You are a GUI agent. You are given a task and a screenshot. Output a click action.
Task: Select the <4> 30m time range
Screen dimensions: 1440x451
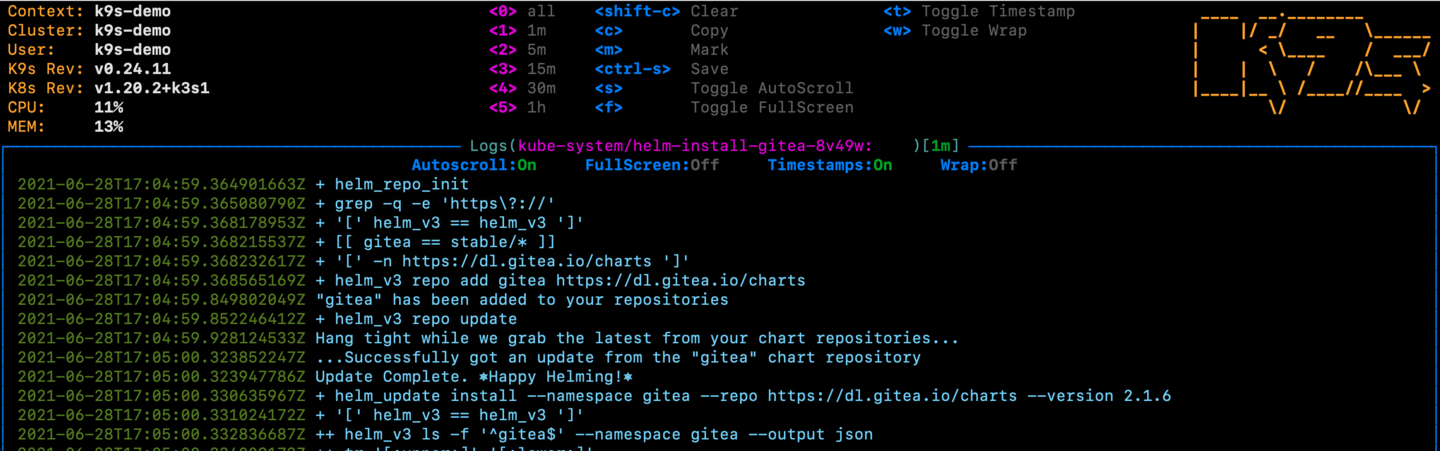tap(522, 88)
